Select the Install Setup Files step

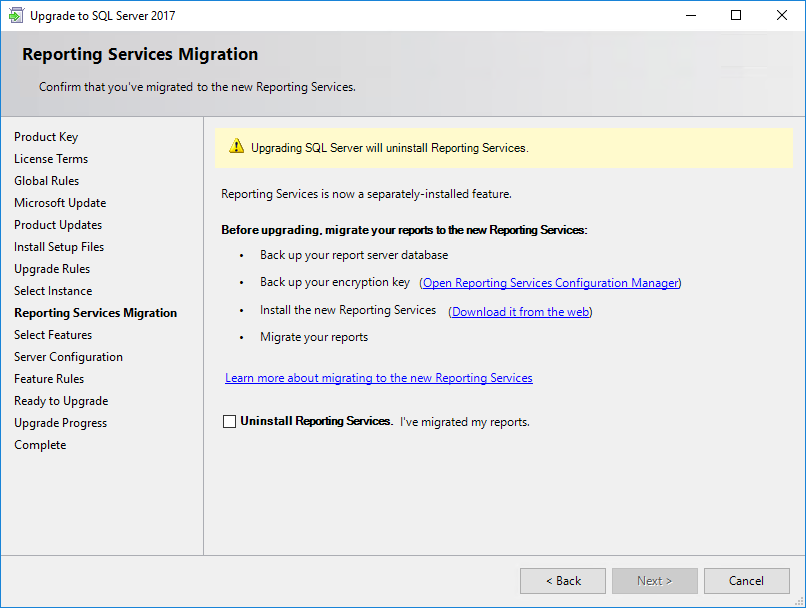point(59,247)
